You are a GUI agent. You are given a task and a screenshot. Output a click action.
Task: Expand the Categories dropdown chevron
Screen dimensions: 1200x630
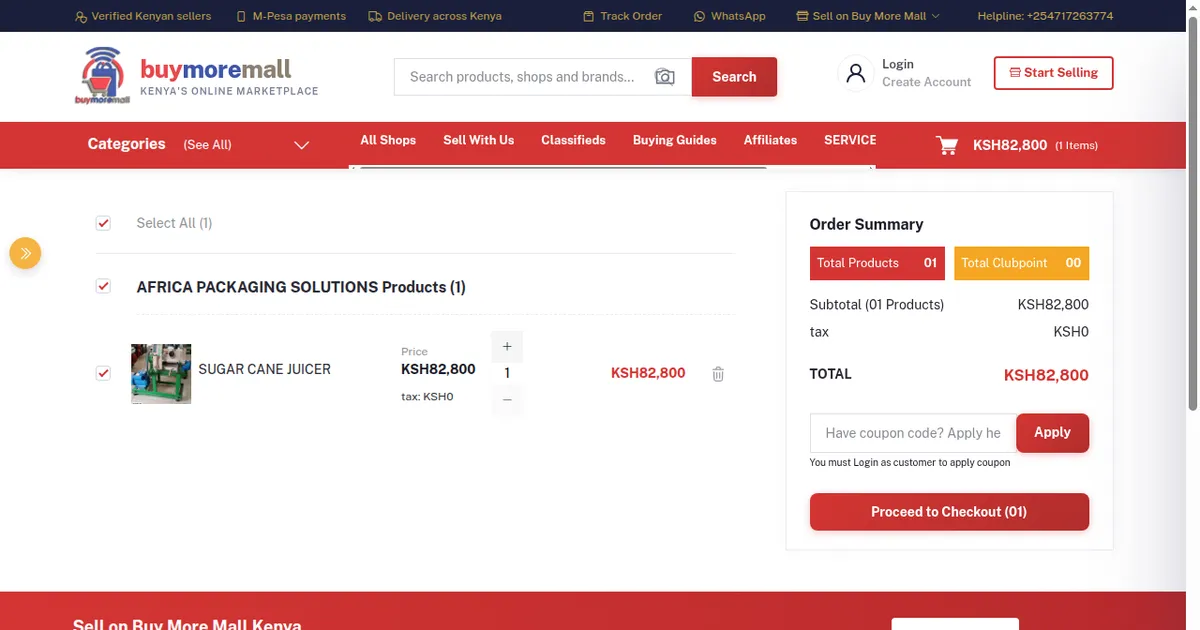301,145
